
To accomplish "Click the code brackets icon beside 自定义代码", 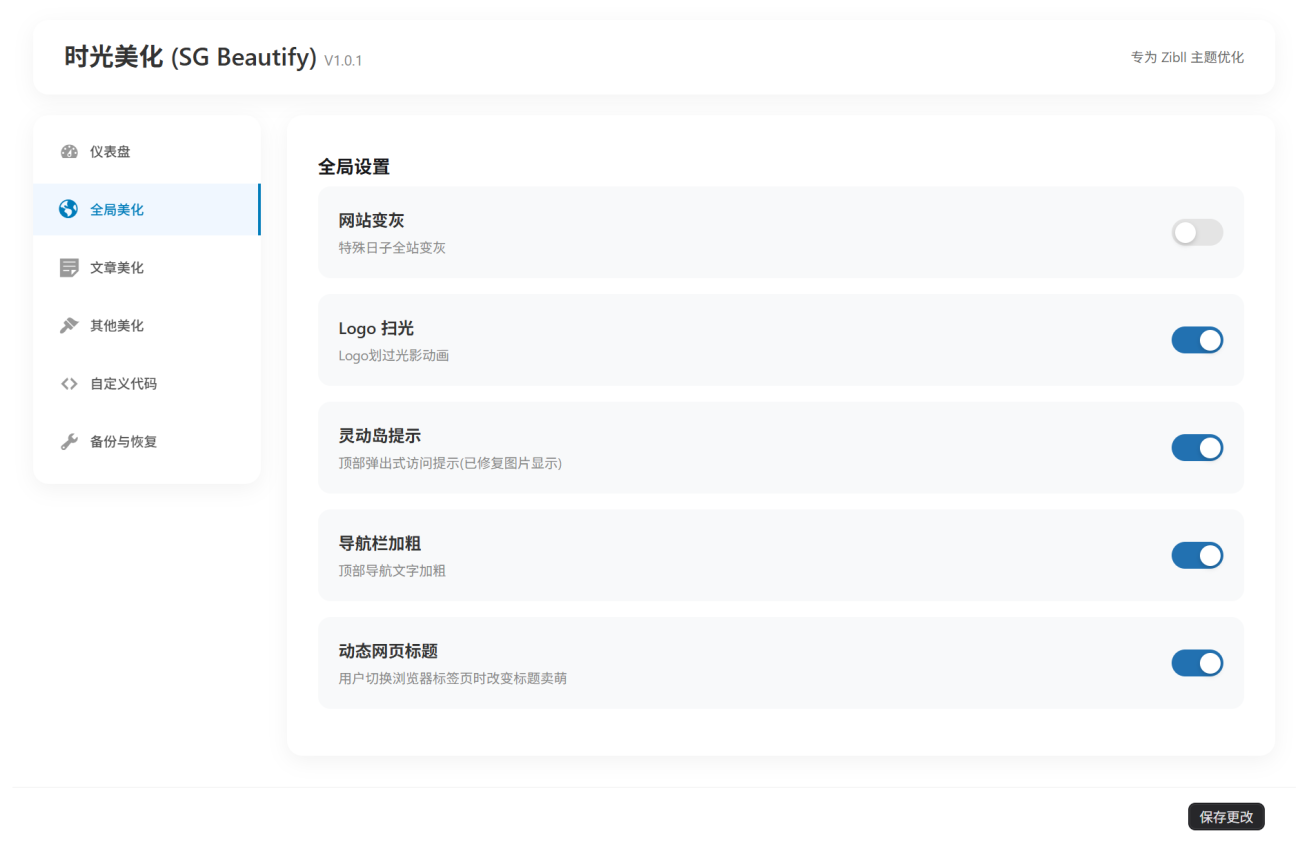I will coord(68,383).
